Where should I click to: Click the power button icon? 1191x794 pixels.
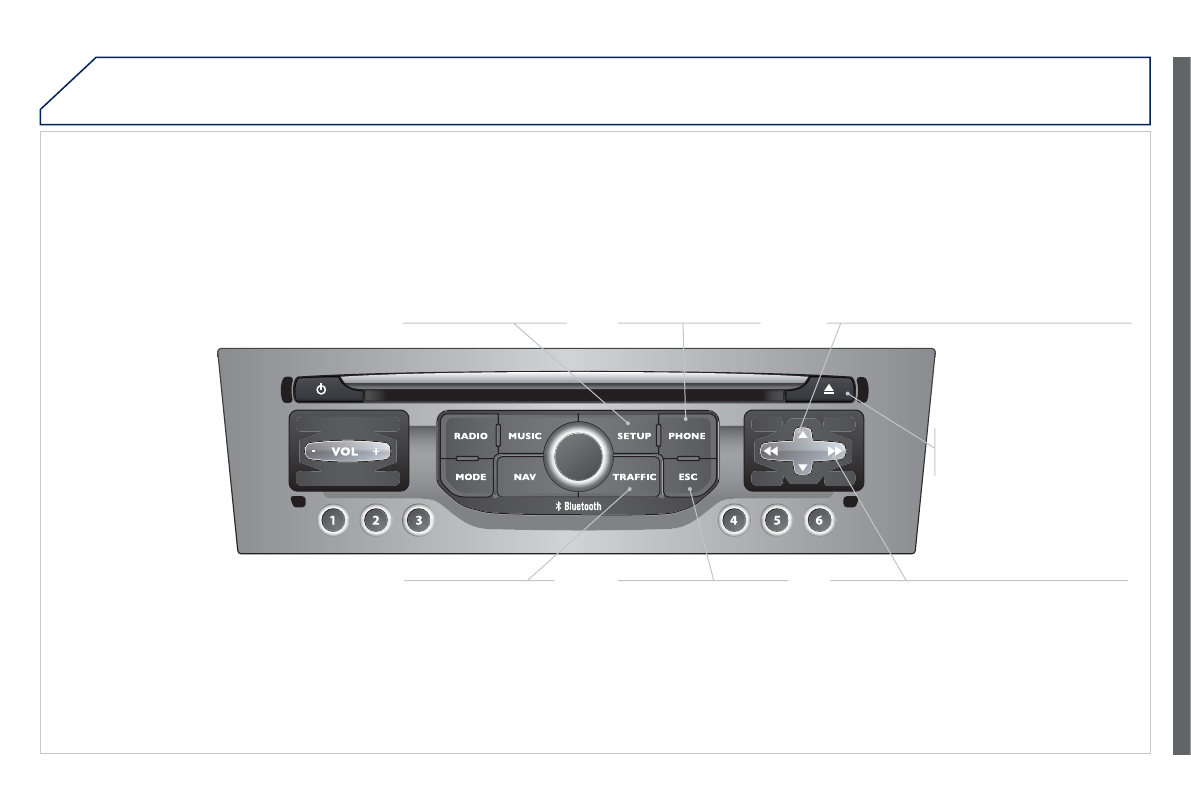pos(321,389)
